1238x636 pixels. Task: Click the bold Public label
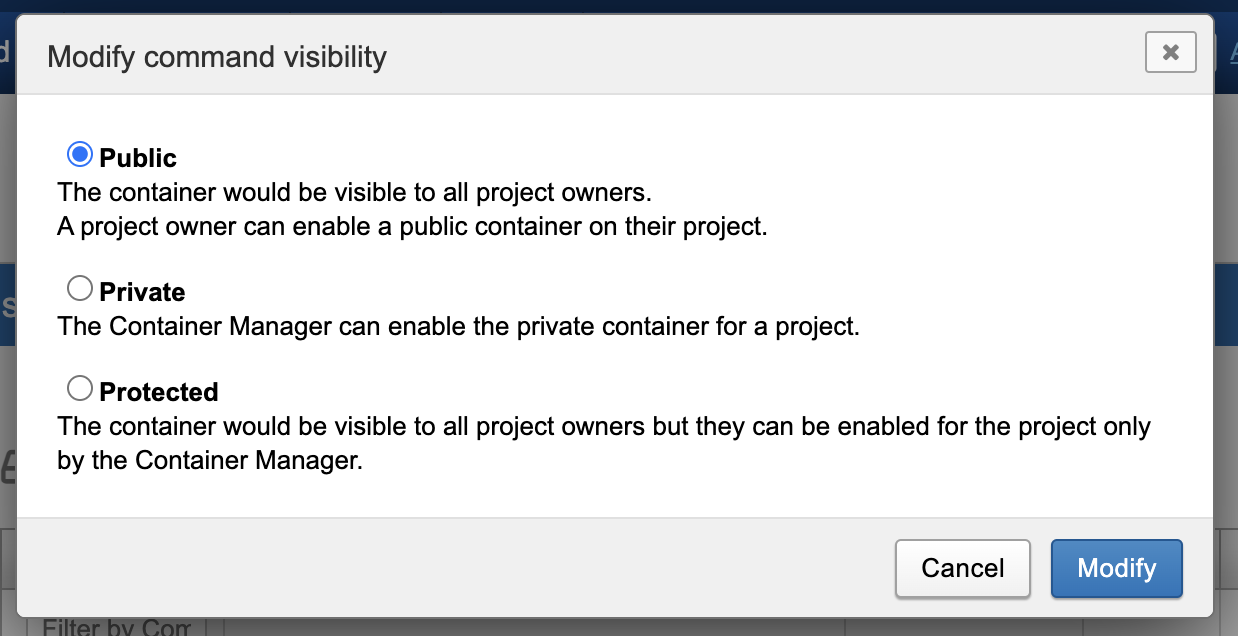(x=138, y=158)
